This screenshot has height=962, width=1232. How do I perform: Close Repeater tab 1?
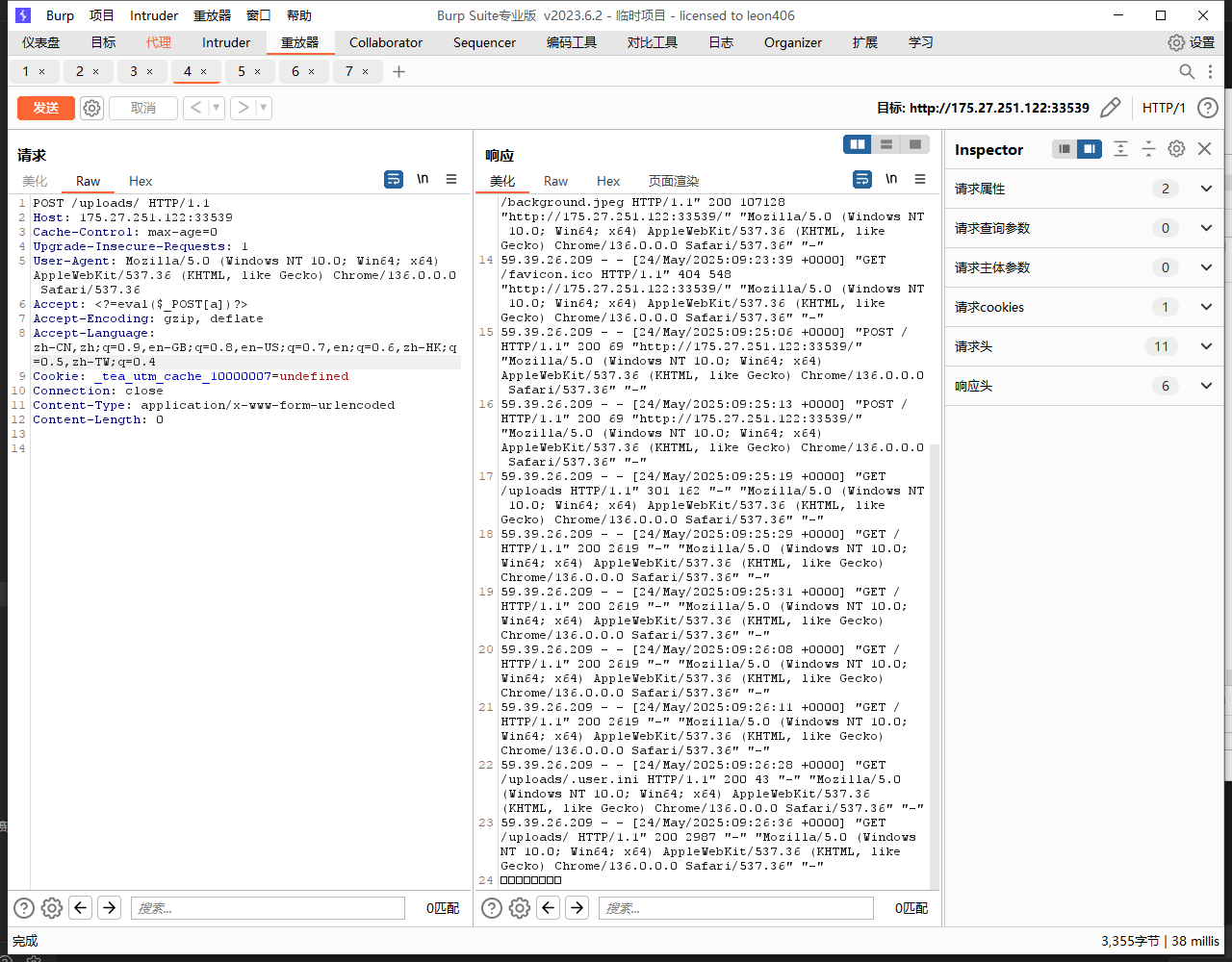click(x=41, y=72)
